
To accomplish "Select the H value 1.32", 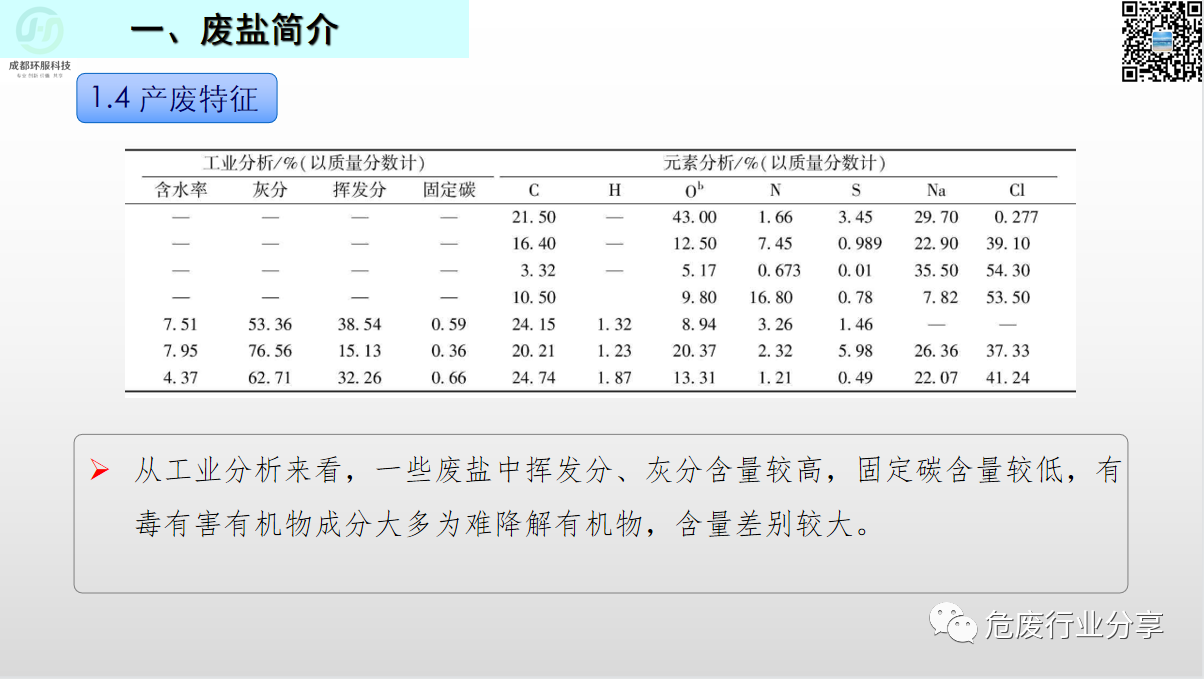I will 614,325.
